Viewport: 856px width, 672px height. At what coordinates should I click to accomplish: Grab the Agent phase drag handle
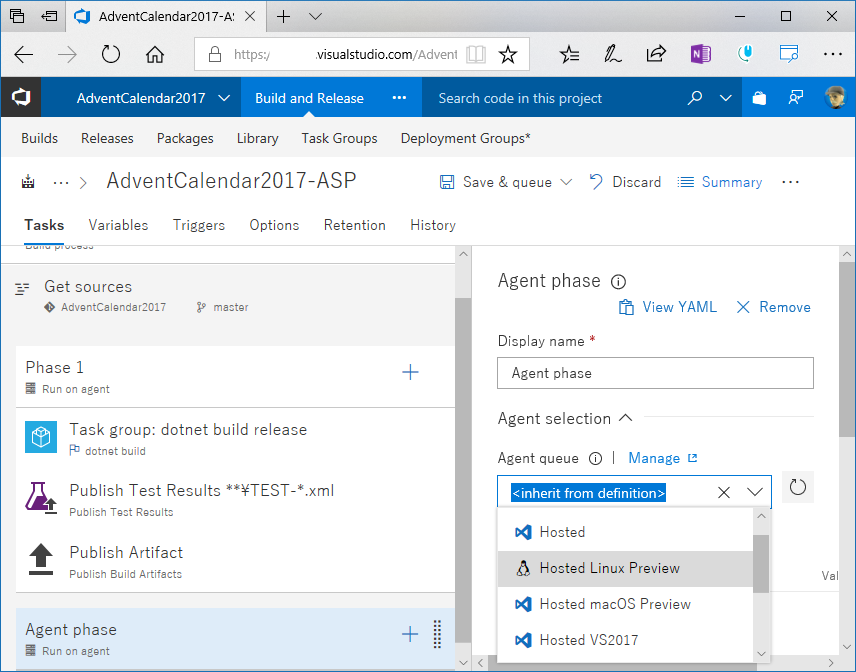pyautogui.click(x=437, y=634)
